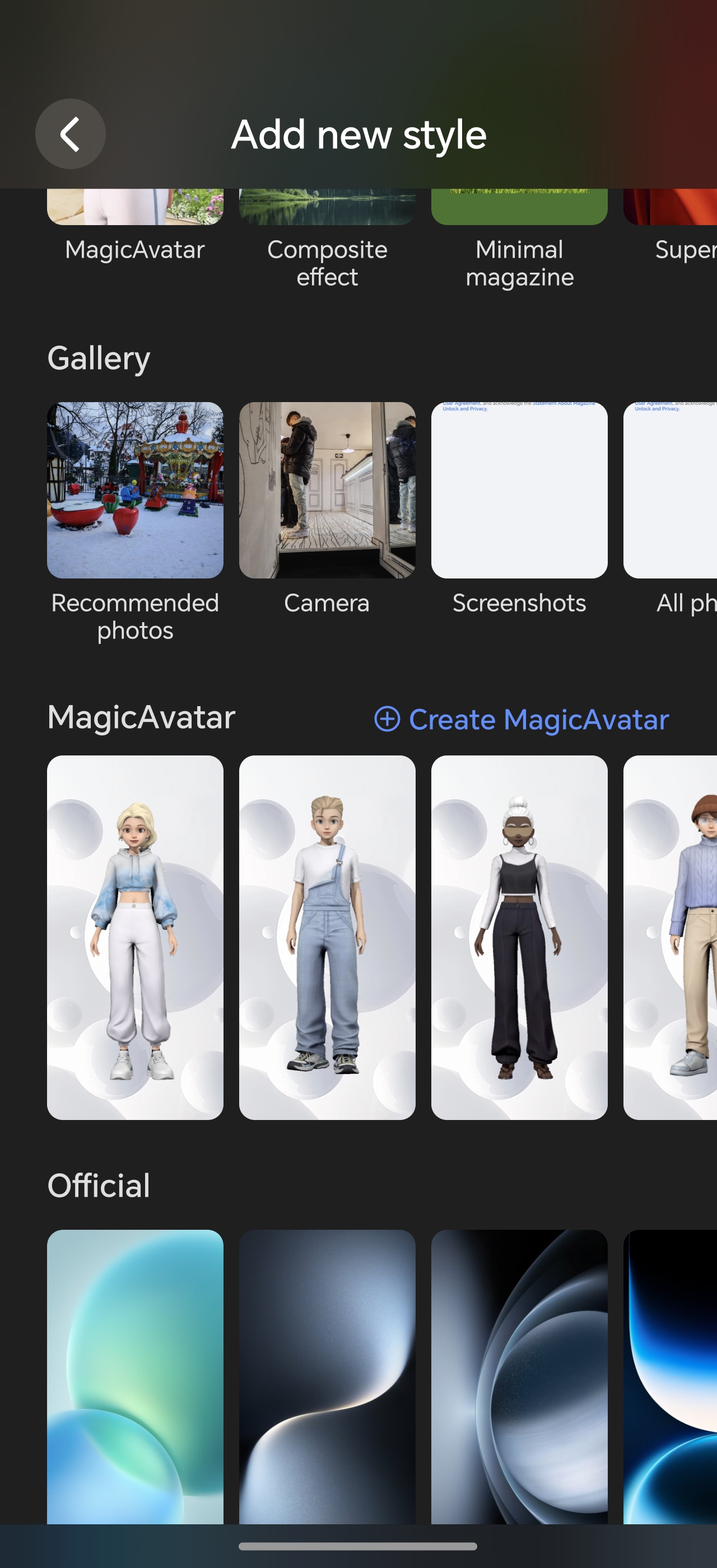This screenshot has height=1568, width=717.
Task: Tap the 'Recommended photos' label
Action: coord(135,617)
